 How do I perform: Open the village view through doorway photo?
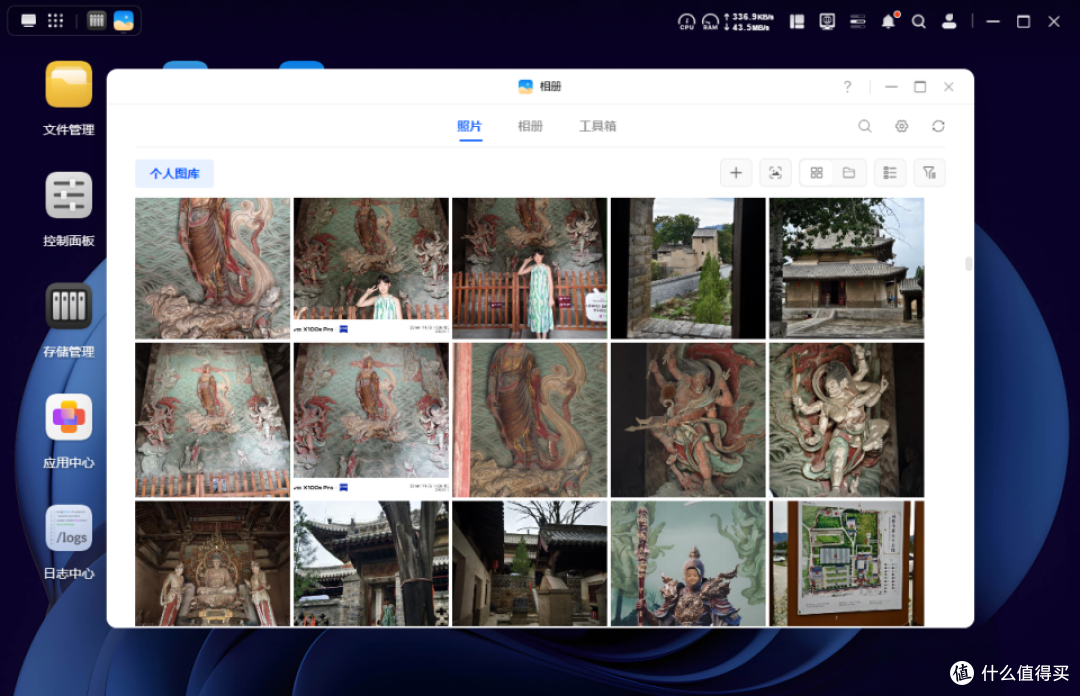click(688, 268)
